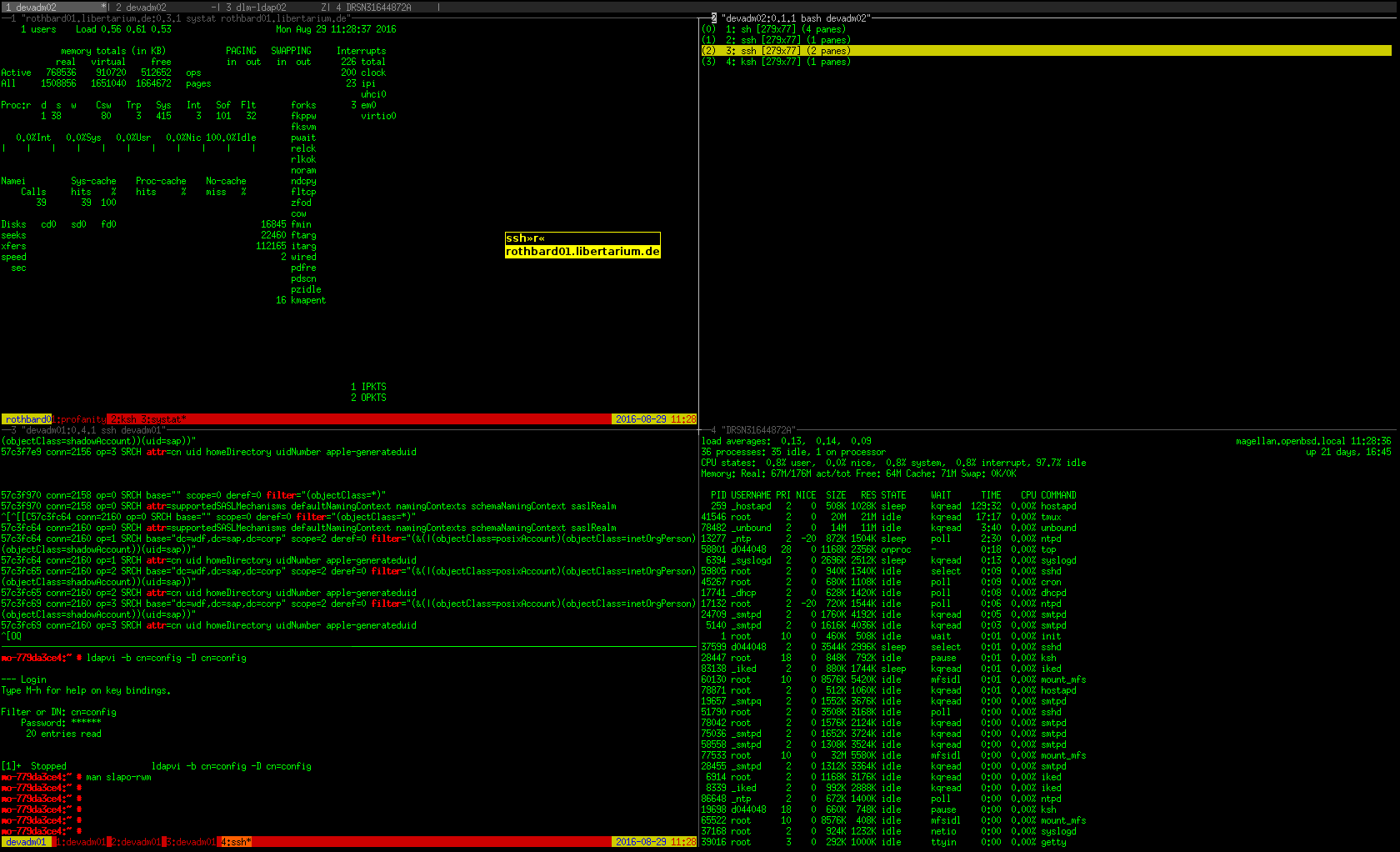The height and width of the screenshot is (852, 1400).
Task: Click the 'ssh»r«' popup title
Action: click(526, 238)
